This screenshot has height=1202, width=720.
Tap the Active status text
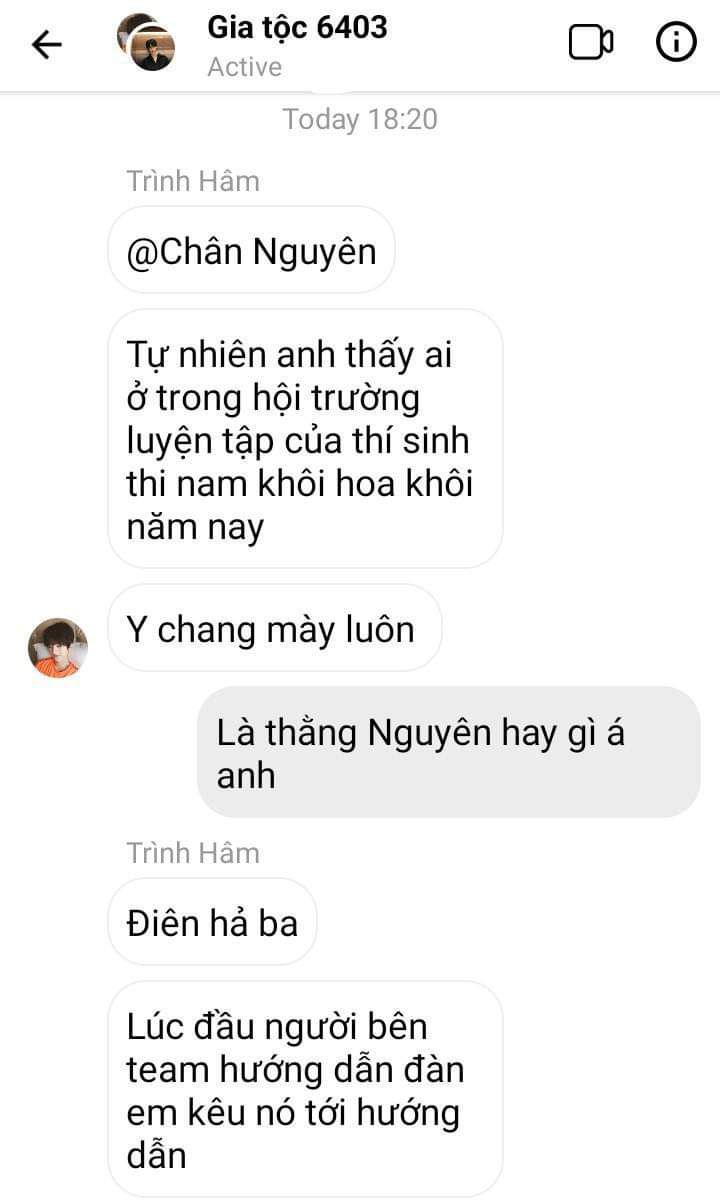(245, 67)
